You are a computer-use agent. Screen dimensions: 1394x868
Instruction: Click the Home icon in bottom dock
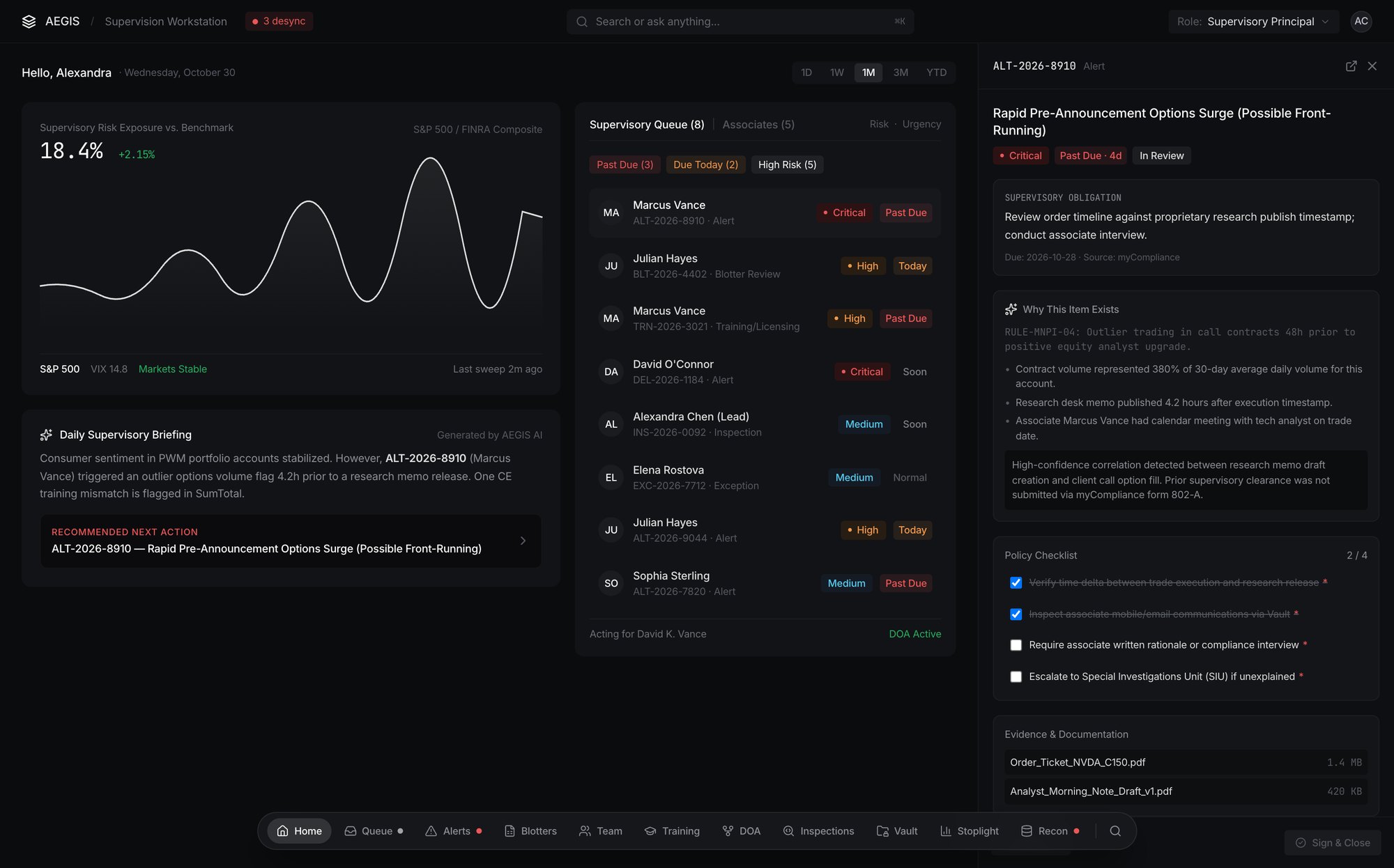pyautogui.click(x=282, y=831)
